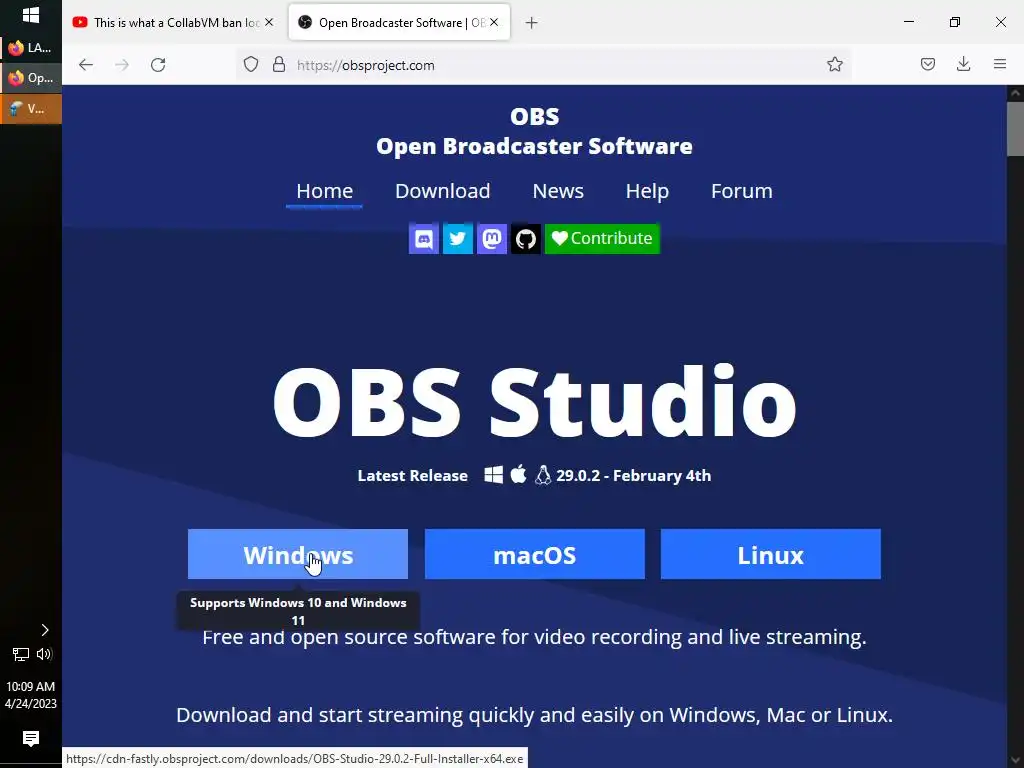Open the Forum nav item
Image resolution: width=1024 pixels, height=768 pixels.
(742, 191)
